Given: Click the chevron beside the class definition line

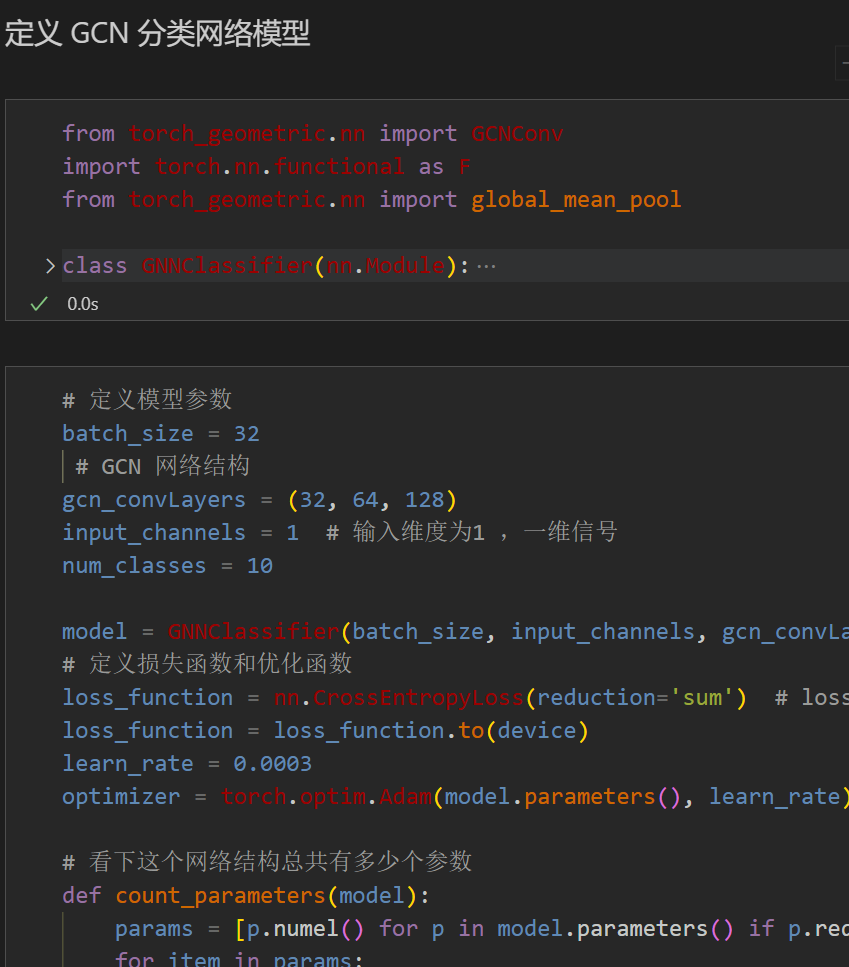Looking at the screenshot, I should 50,265.
